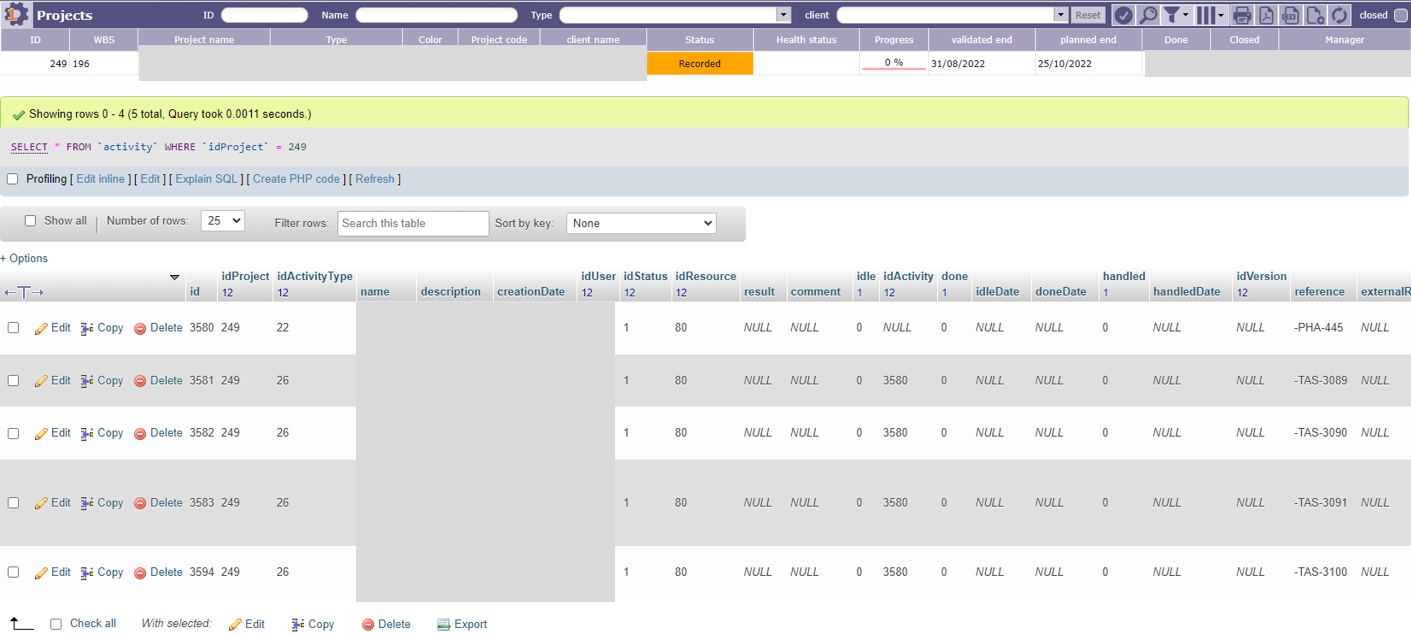This screenshot has height=634, width=1411.
Task: Click the 0 % progress bar cell
Action: coord(893,63)
